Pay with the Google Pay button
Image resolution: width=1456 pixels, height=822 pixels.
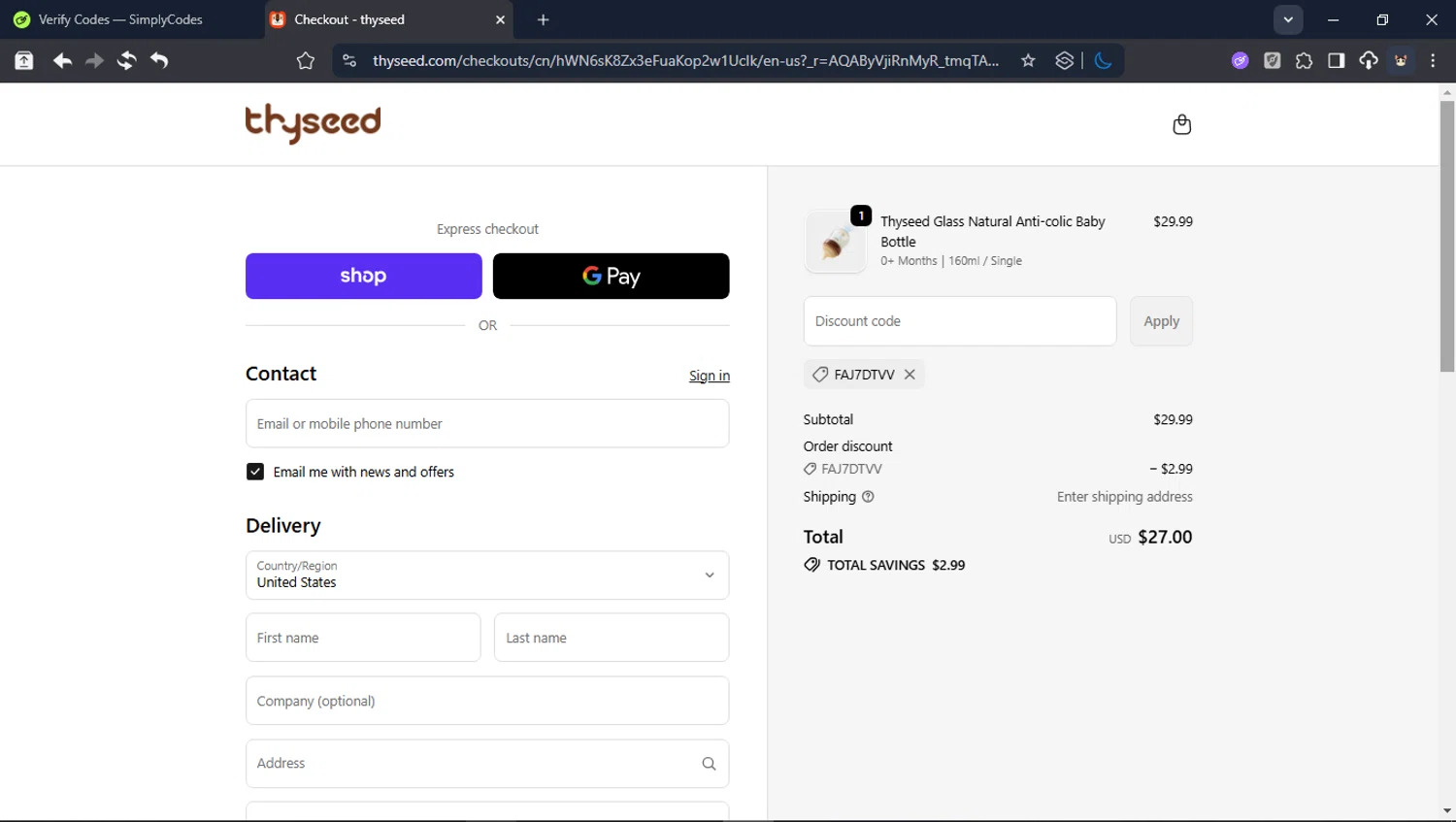click(x=611, y=276)
